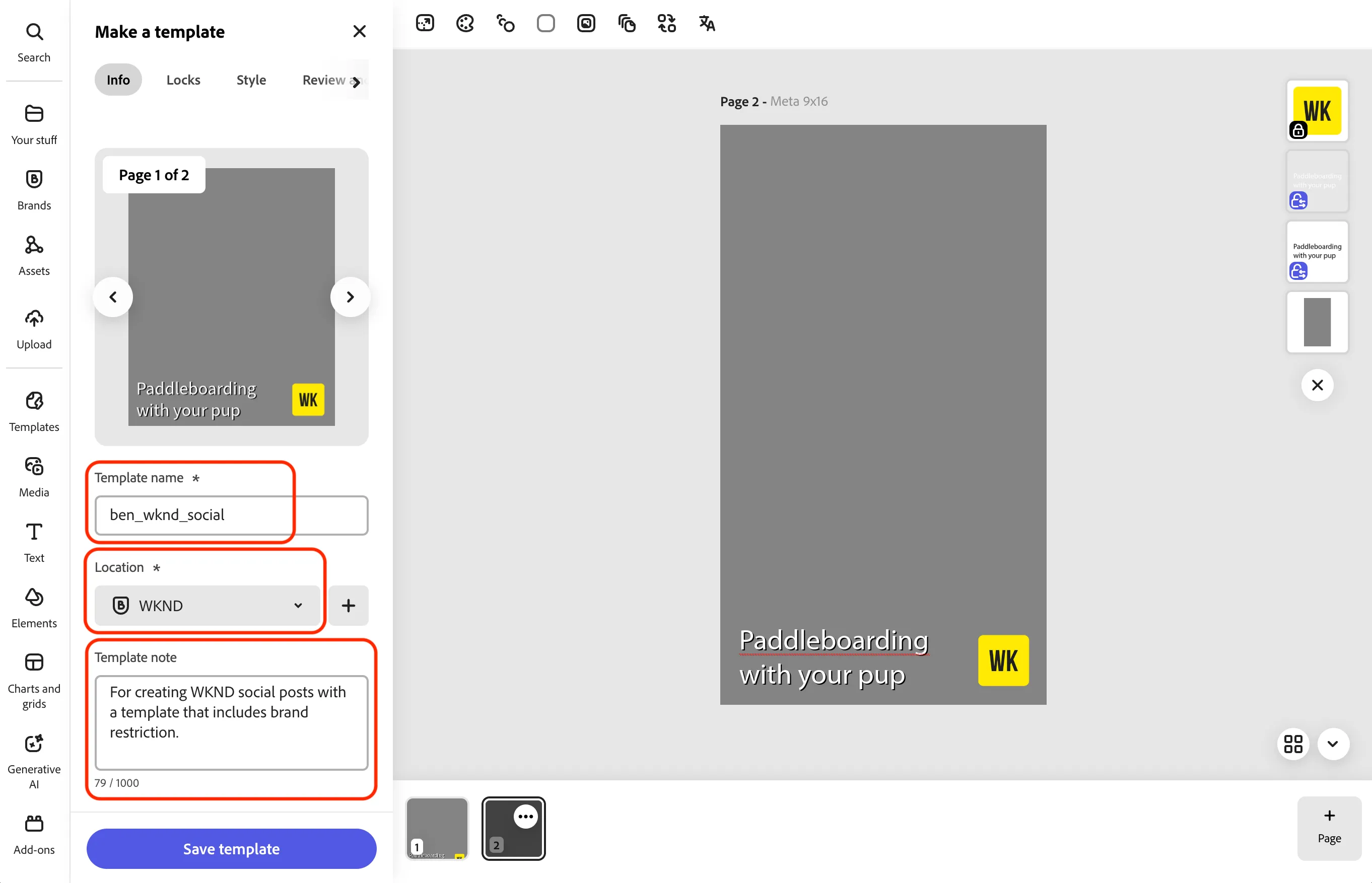Viewport: 1372px width, 883px height.
Task: Close the Make a template panel
Action: pos(359,31)
